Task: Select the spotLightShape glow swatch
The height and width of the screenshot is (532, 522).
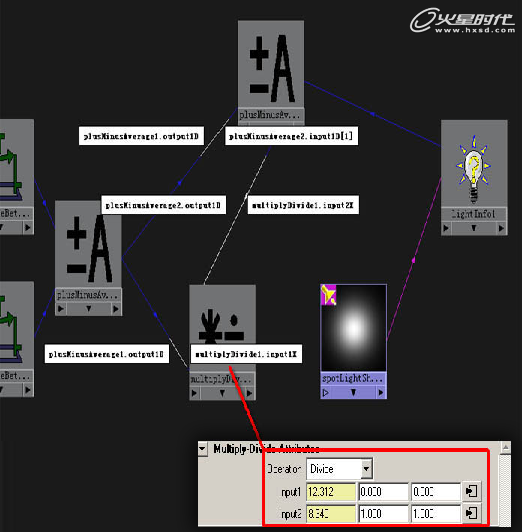Action: (x=353, y=328)
